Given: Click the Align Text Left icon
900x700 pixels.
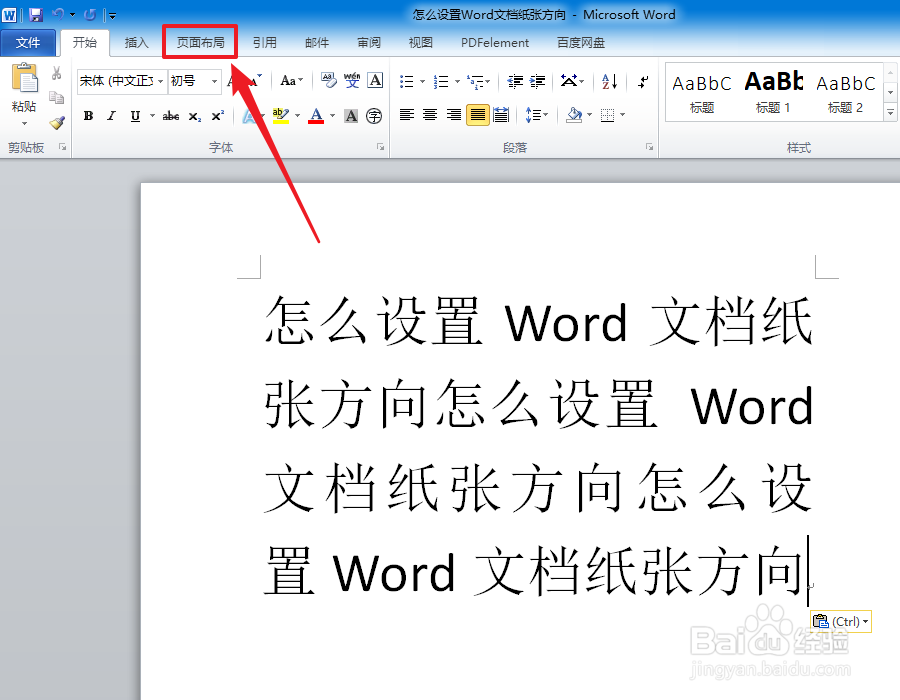Looking at the screenshot, I should 407,115.
